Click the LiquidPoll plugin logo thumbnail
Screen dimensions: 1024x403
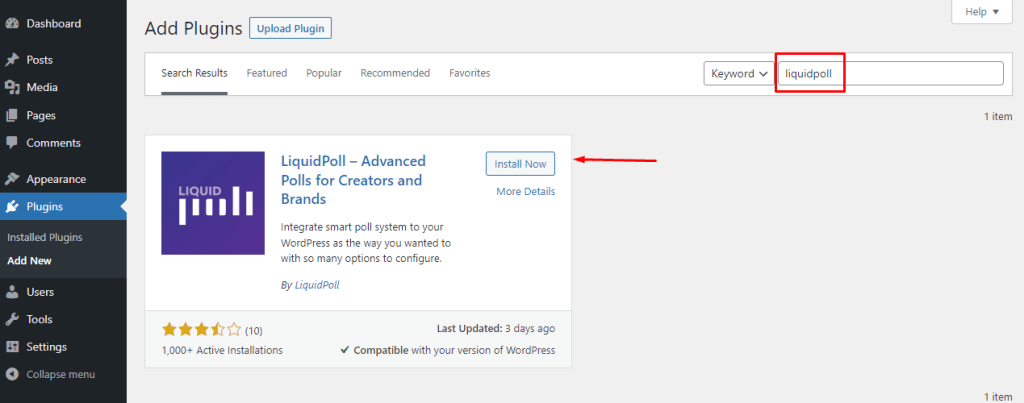(213, 203)
